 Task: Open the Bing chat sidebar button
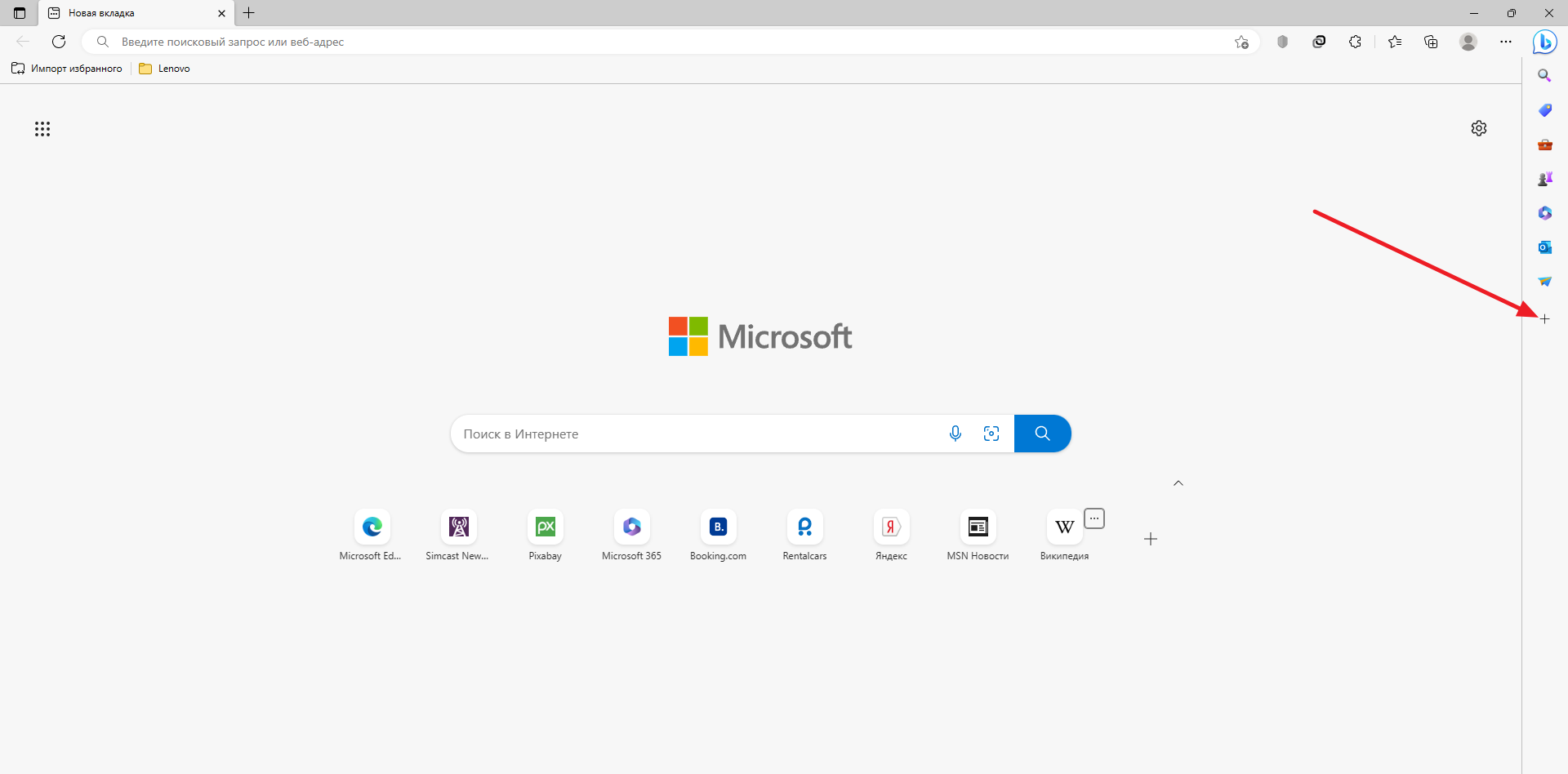coord(1544,42)
